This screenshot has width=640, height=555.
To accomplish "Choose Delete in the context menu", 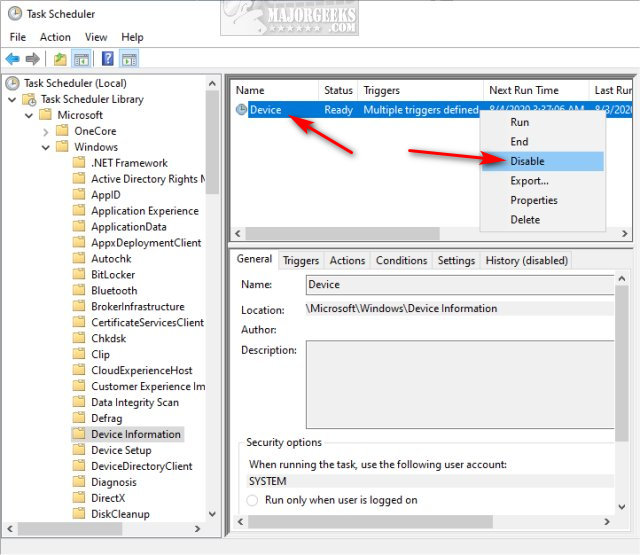I will (542, 220).
